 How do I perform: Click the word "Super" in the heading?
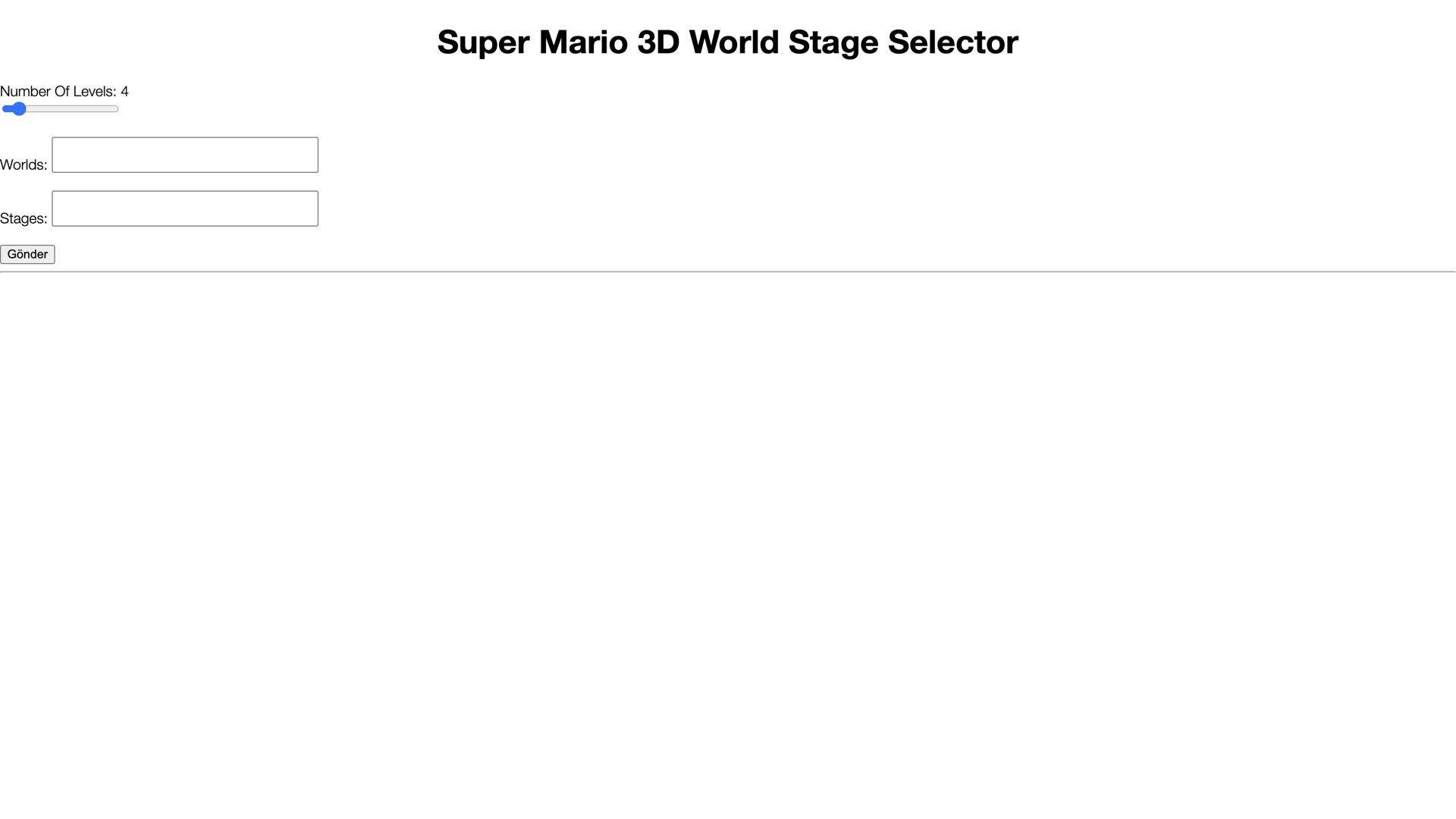point(483,42)
